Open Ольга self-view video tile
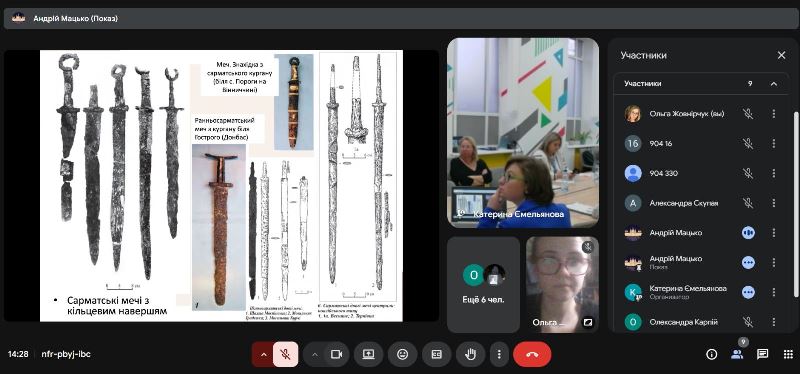The height and width of the screenshot is (374, 800). click(562, 284)
